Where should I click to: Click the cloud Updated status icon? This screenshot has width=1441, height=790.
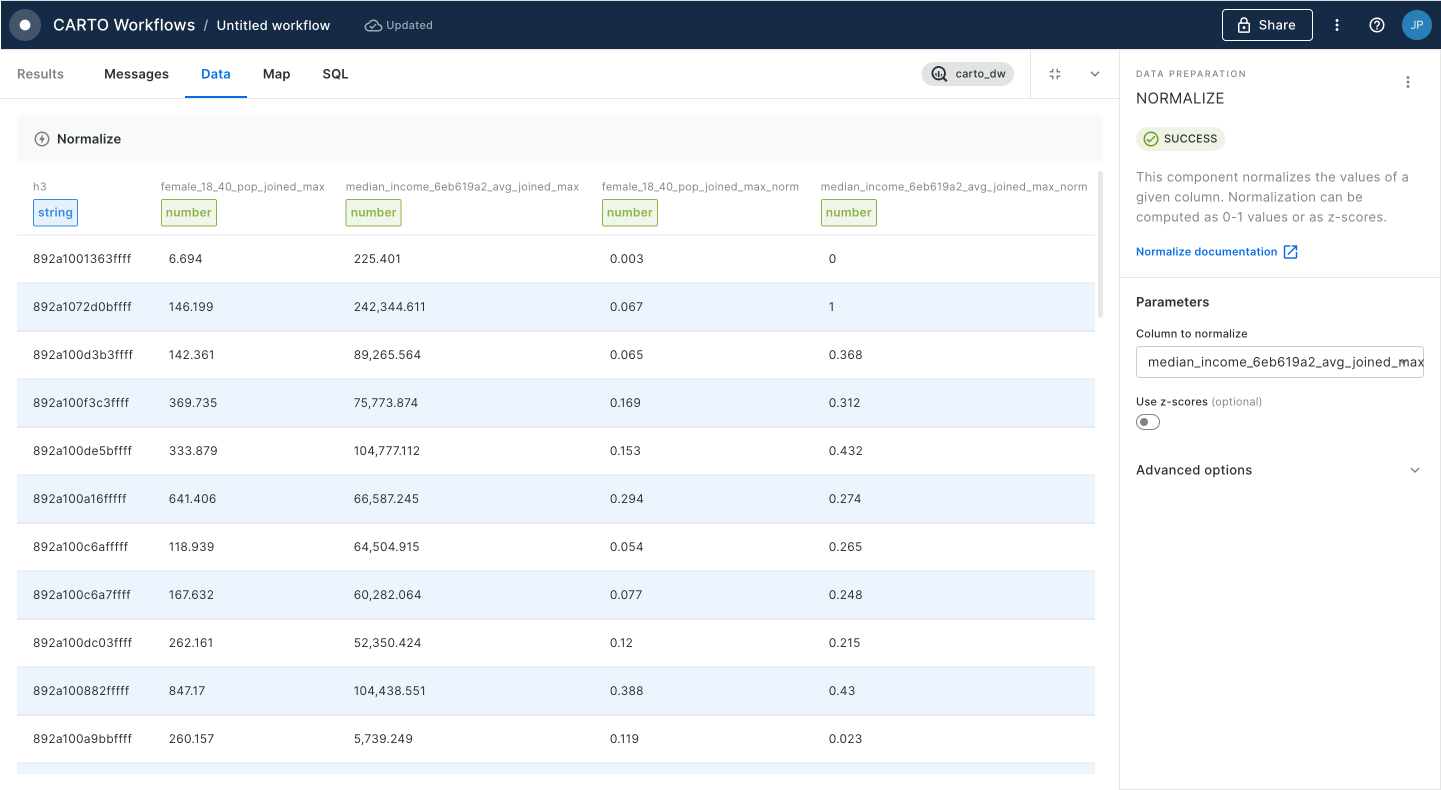tap(373, 25)
